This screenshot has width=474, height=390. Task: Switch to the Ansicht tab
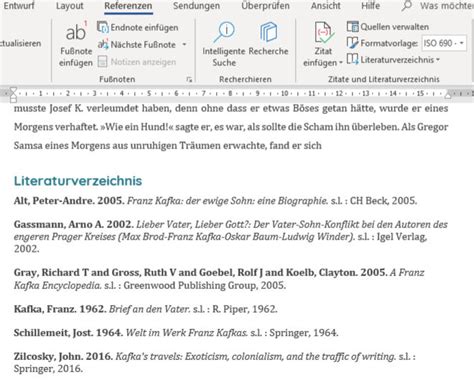pyautogui.click(x=326, y=6)
